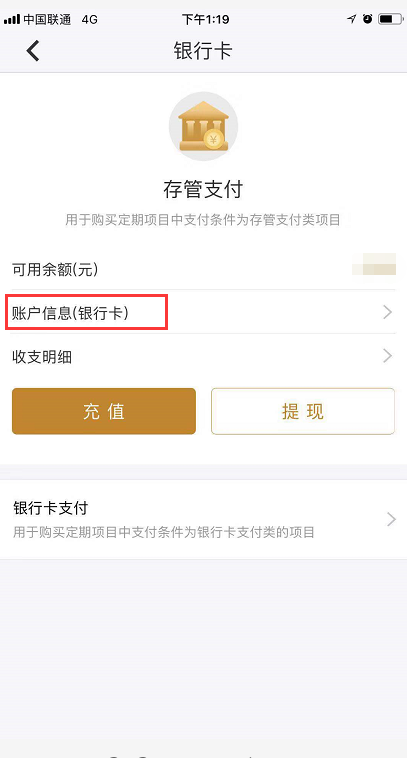This screenshot has width=407, height=758.
Task: Tap the 提现 withdraw button
Action: [x=303, y=411]
